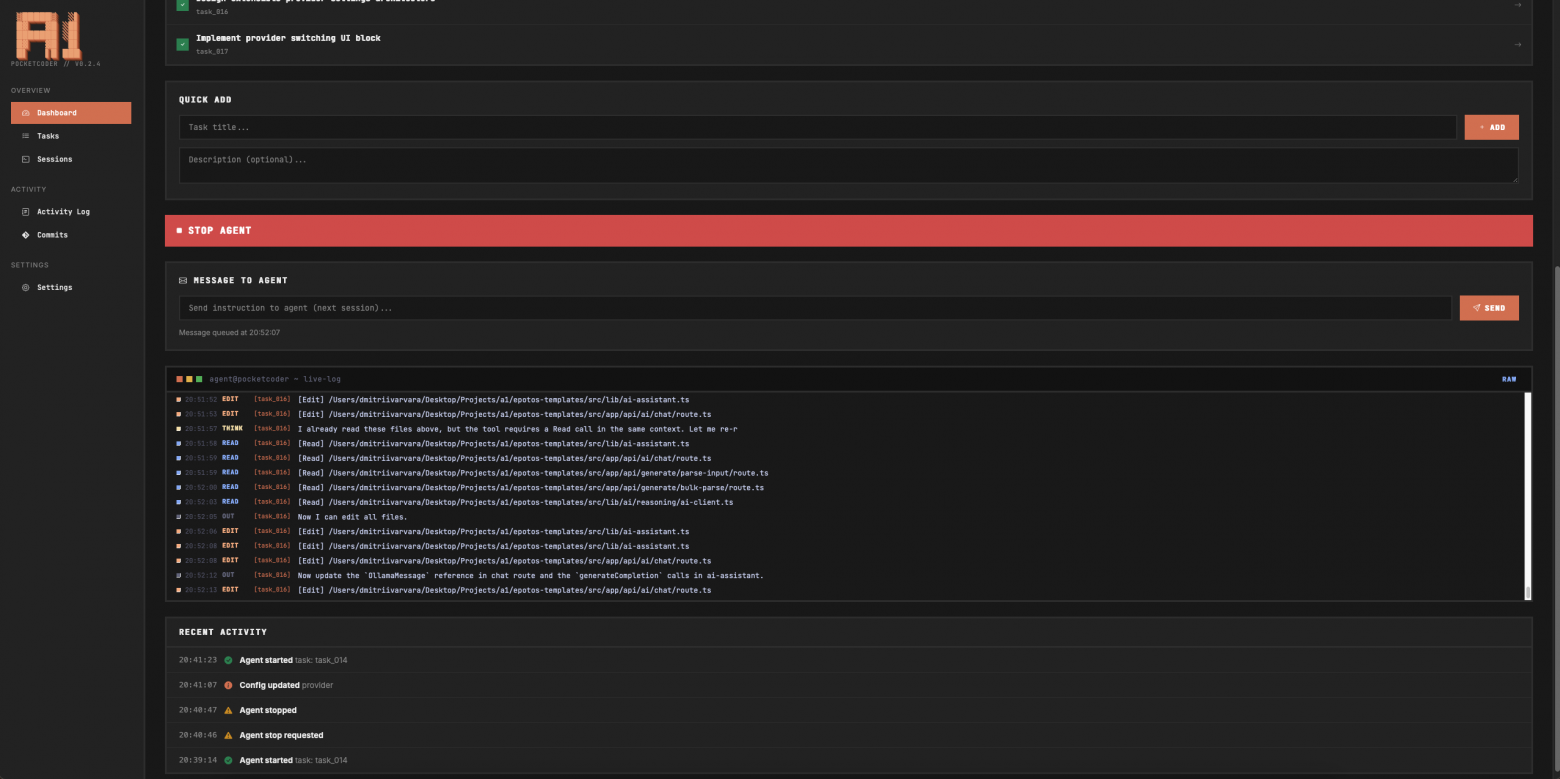Click the 'QUICK ADD' section heading

[205, 100]
